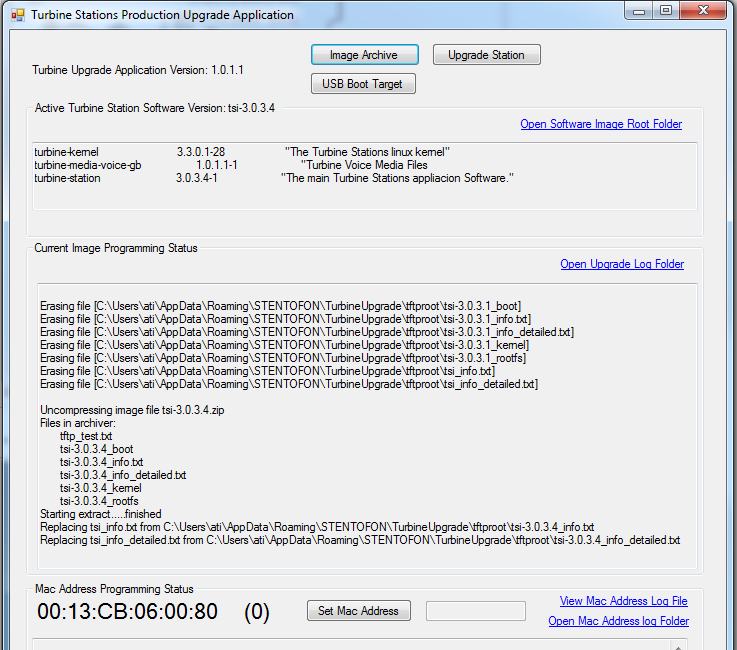Open the Upgrade Log Folder link

pos(622,264)
